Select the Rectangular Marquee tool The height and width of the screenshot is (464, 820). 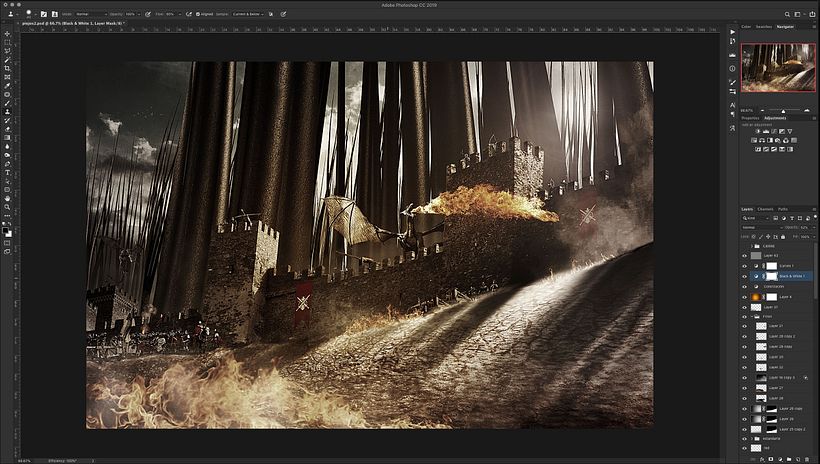coord(7,43)
